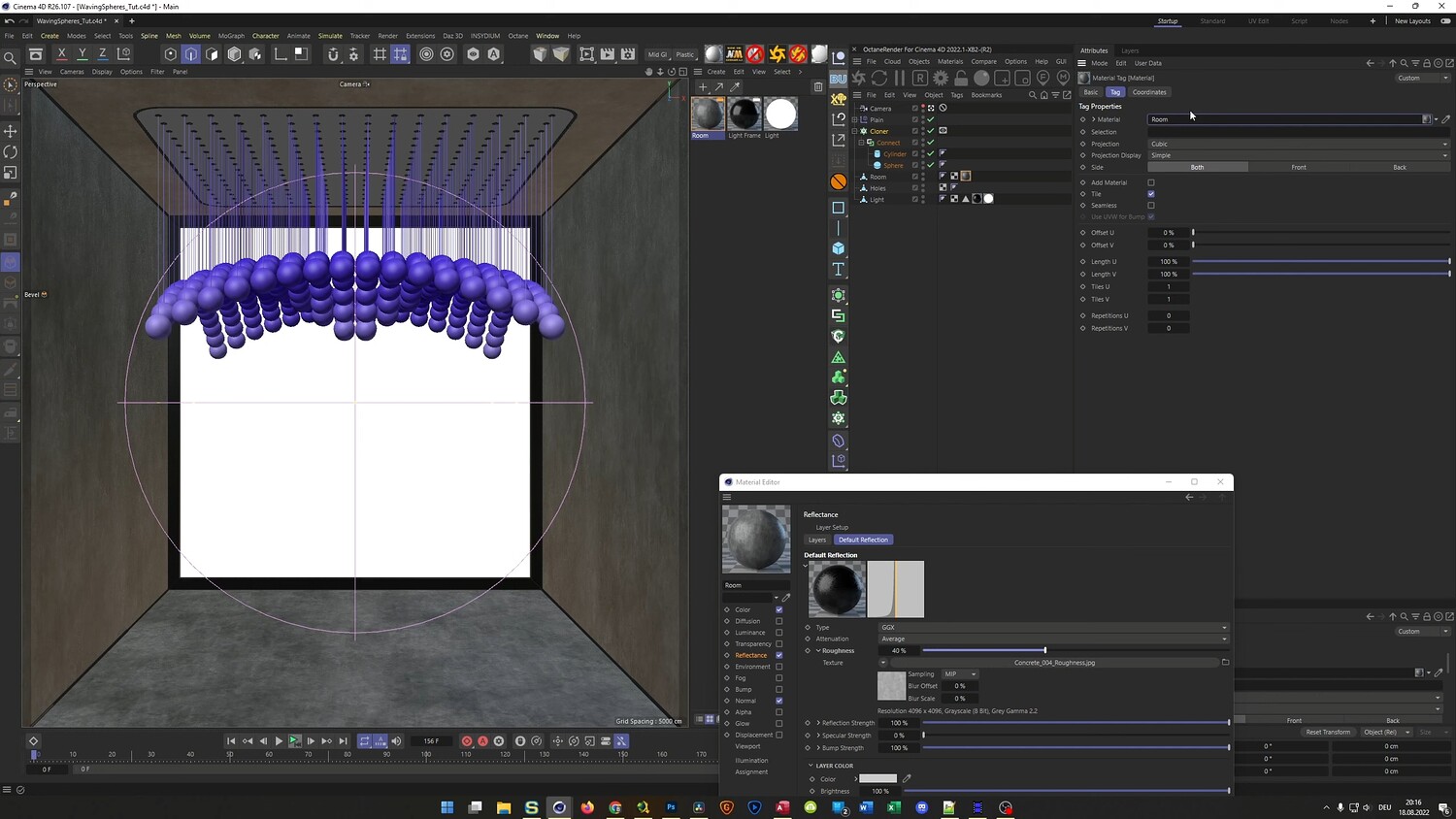Click the Windows Start button

(x=447, y=807)
